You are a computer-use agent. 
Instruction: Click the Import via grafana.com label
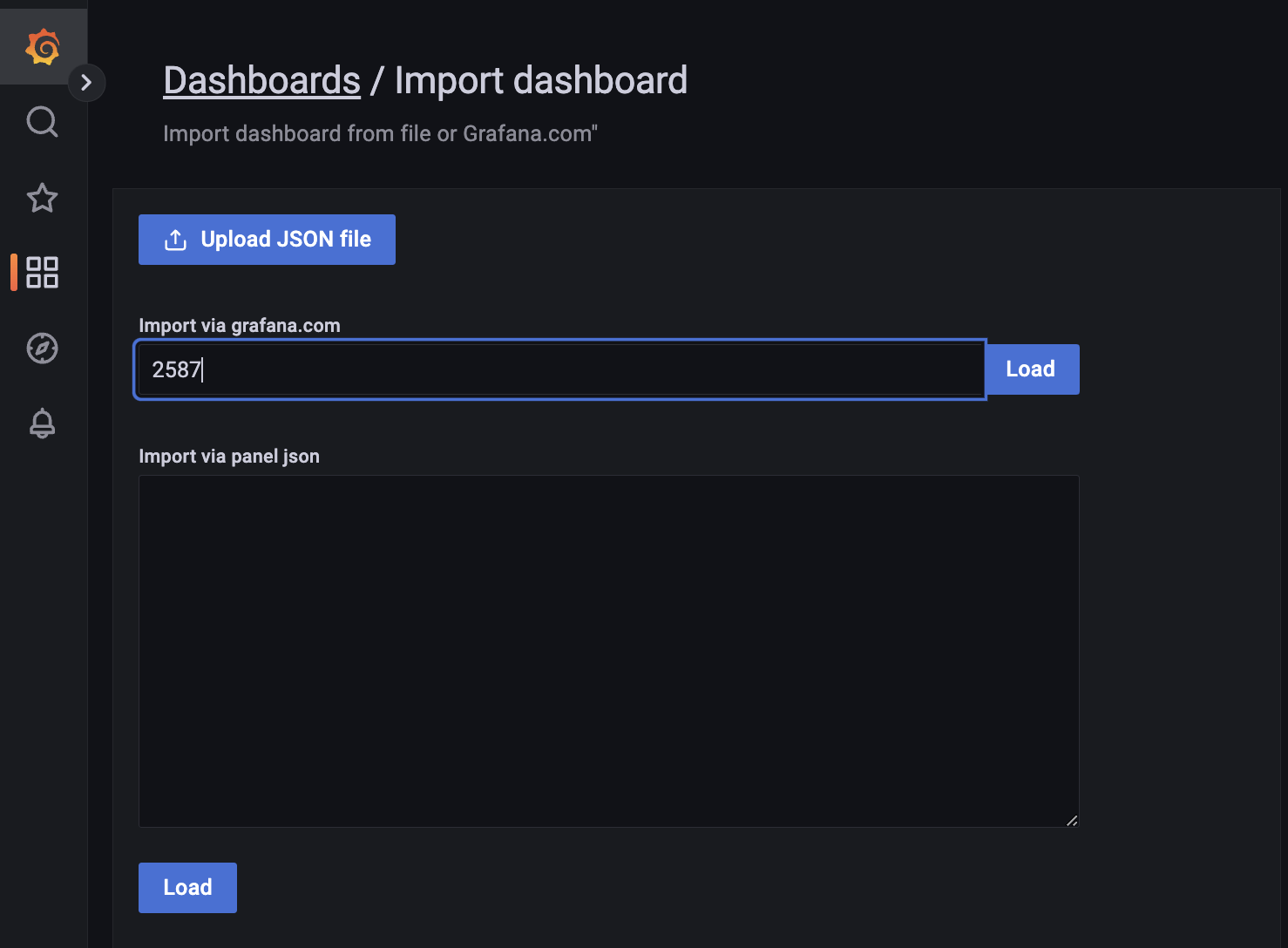point(240,326)
